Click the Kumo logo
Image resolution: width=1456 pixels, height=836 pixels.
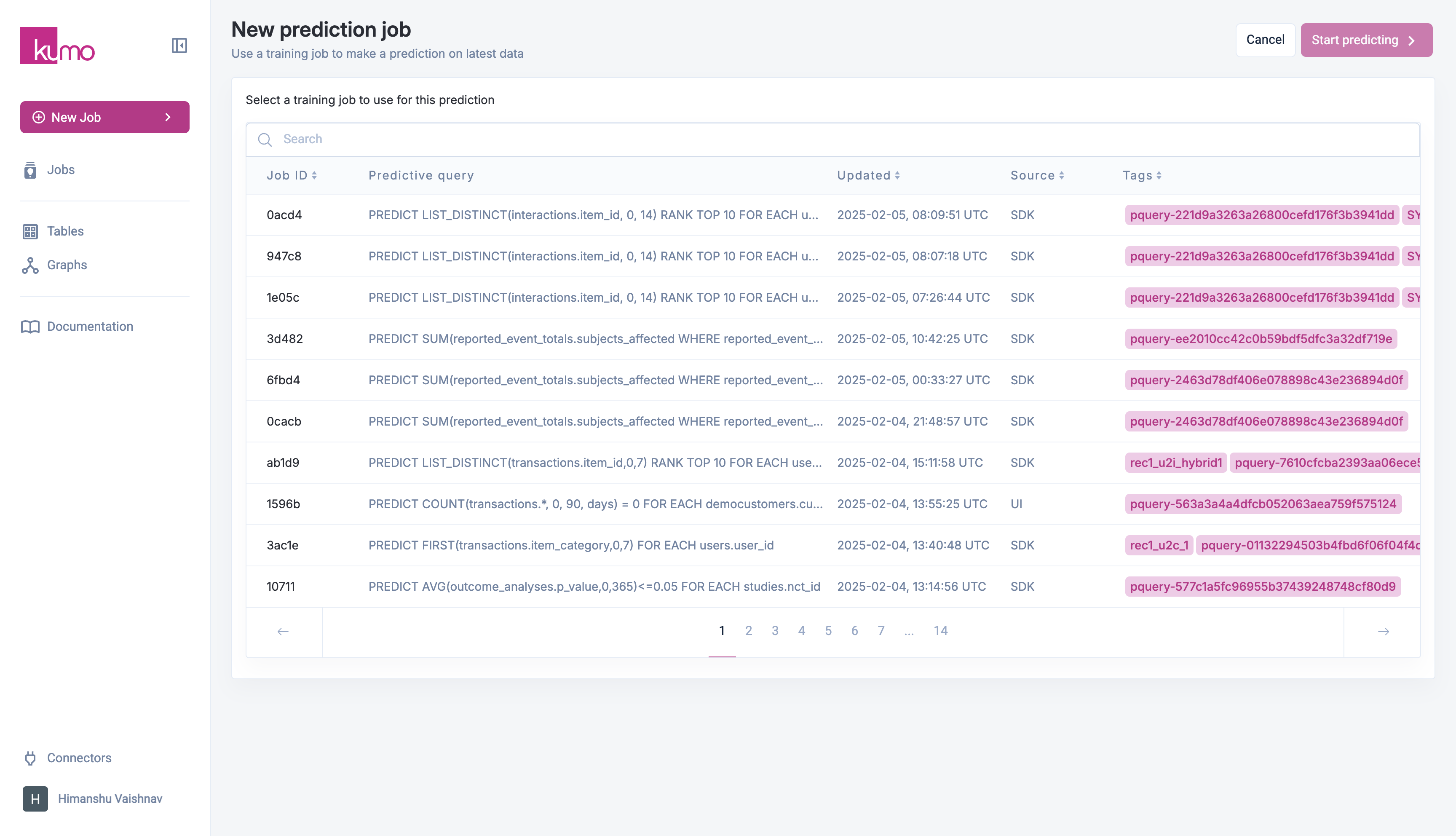click(57, 46)
